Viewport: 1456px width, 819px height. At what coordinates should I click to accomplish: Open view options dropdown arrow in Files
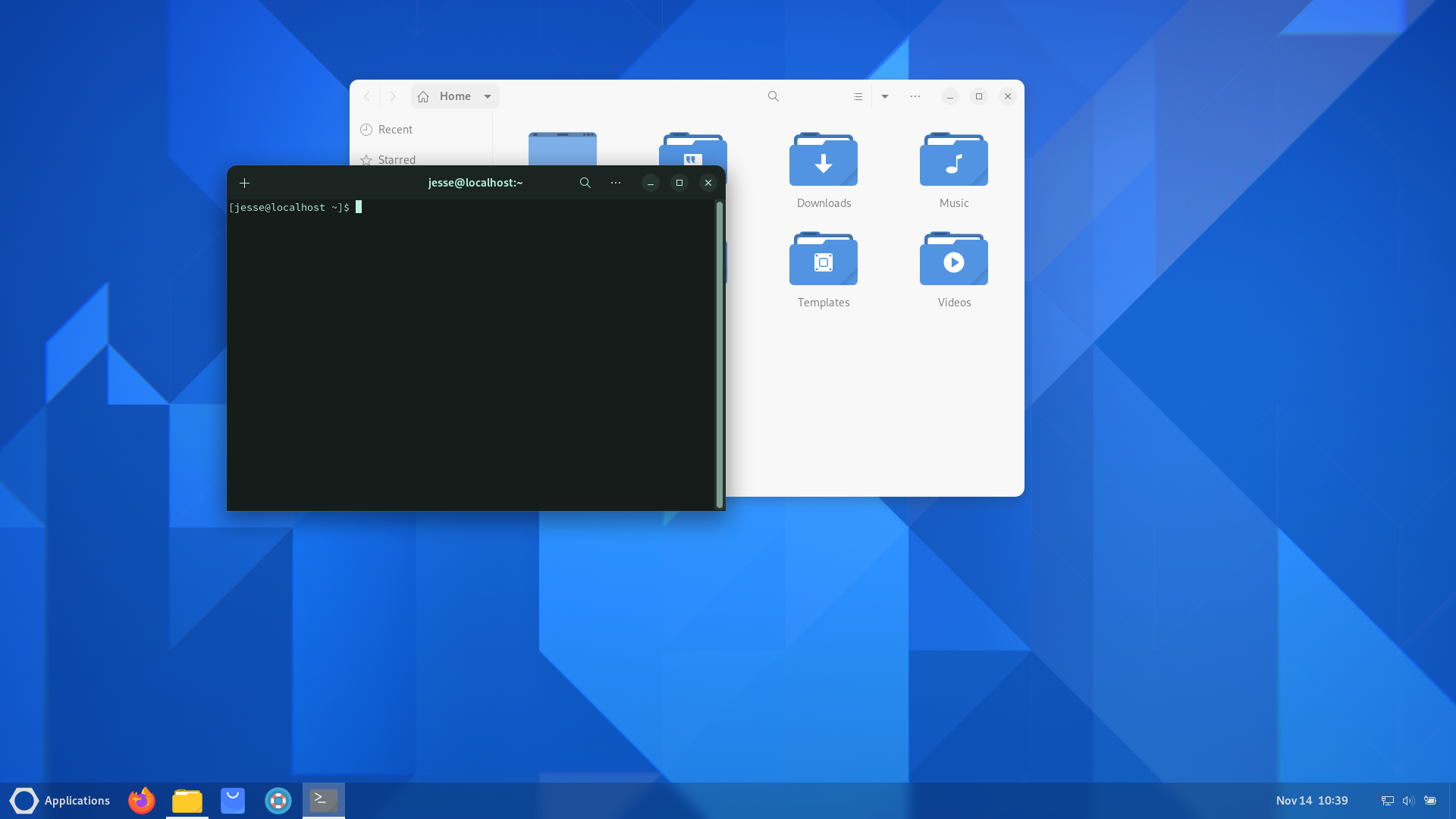point(885,96)
